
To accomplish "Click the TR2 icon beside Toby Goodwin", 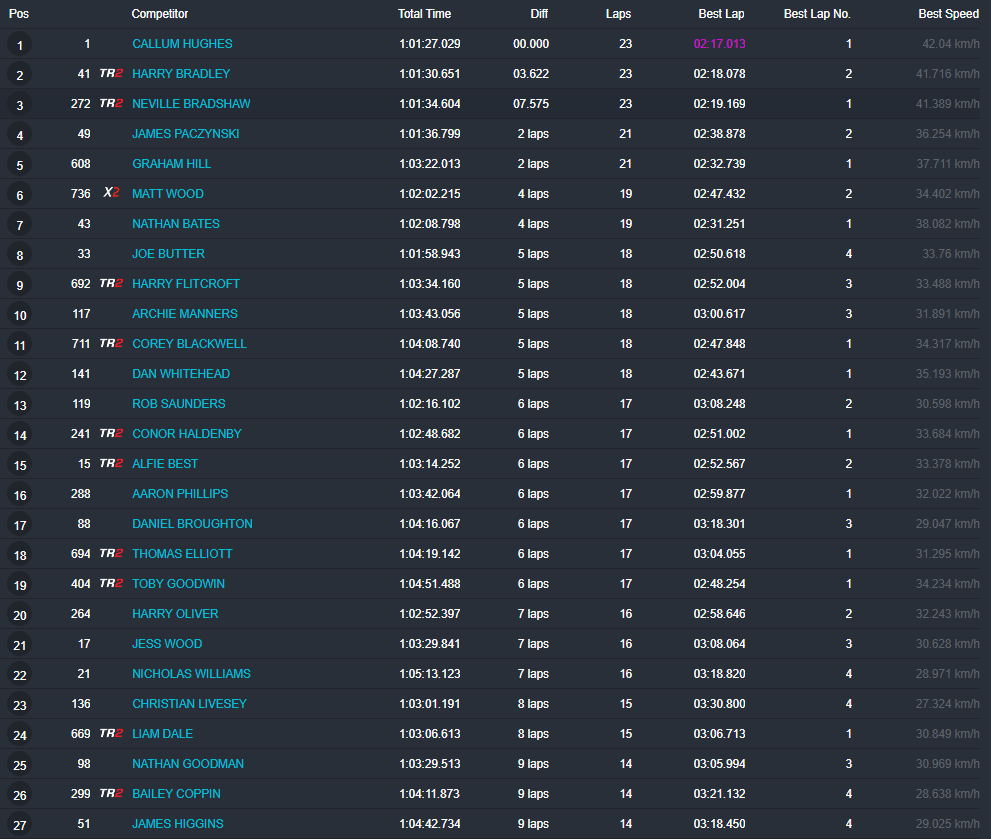I will [111, 584].
